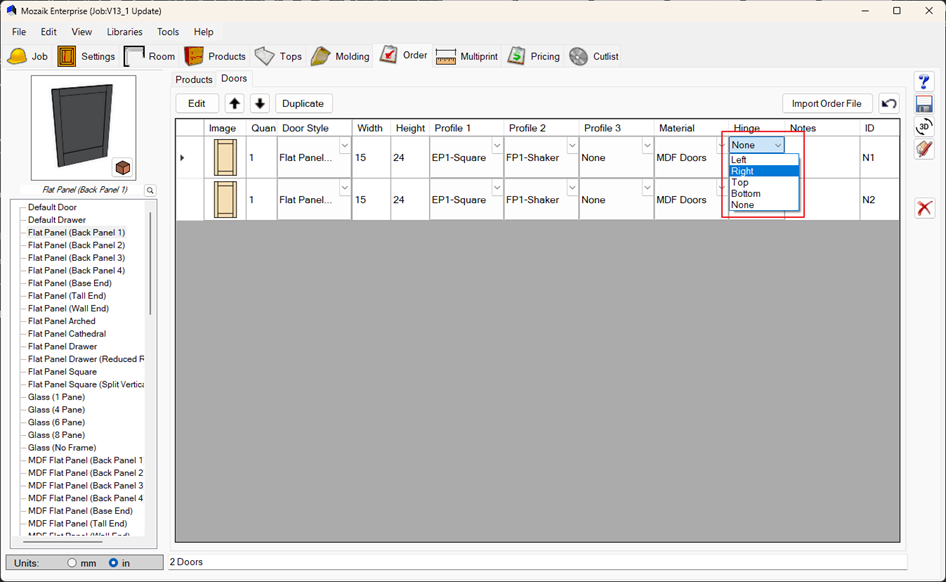Open Profile 2 dropdown in row N2
Image resolution: width=946 pixels, height=582 pixels.
[572, 188]
